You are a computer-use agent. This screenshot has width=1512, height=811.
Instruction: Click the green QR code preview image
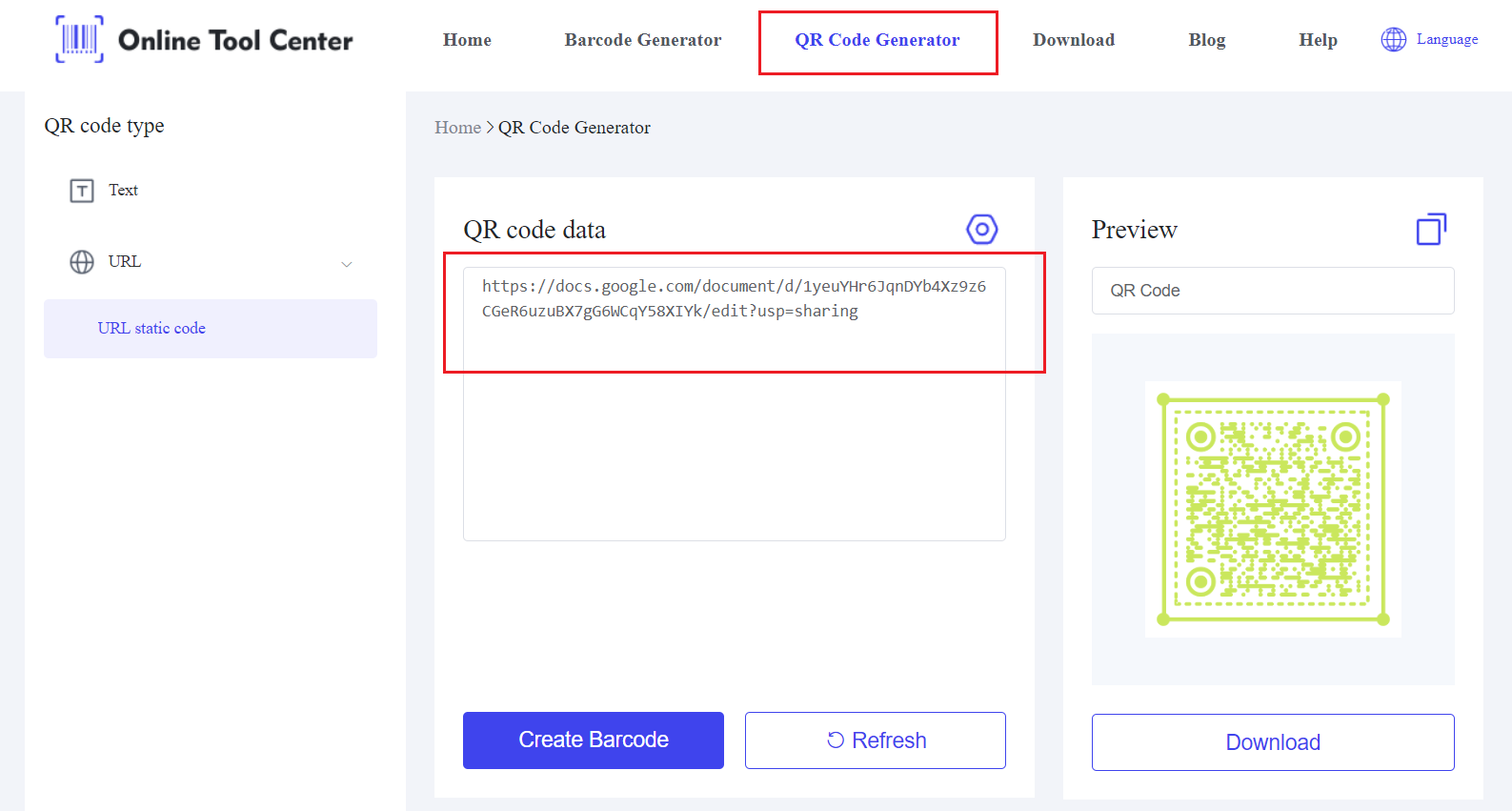tap(1273, 510)
